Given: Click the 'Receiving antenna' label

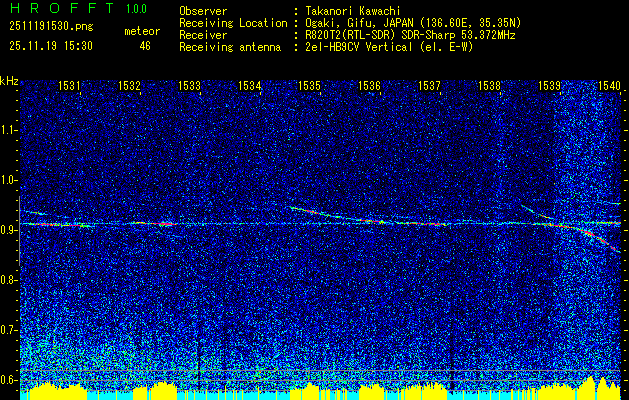Looking at the screenshot, I should 230,47.
